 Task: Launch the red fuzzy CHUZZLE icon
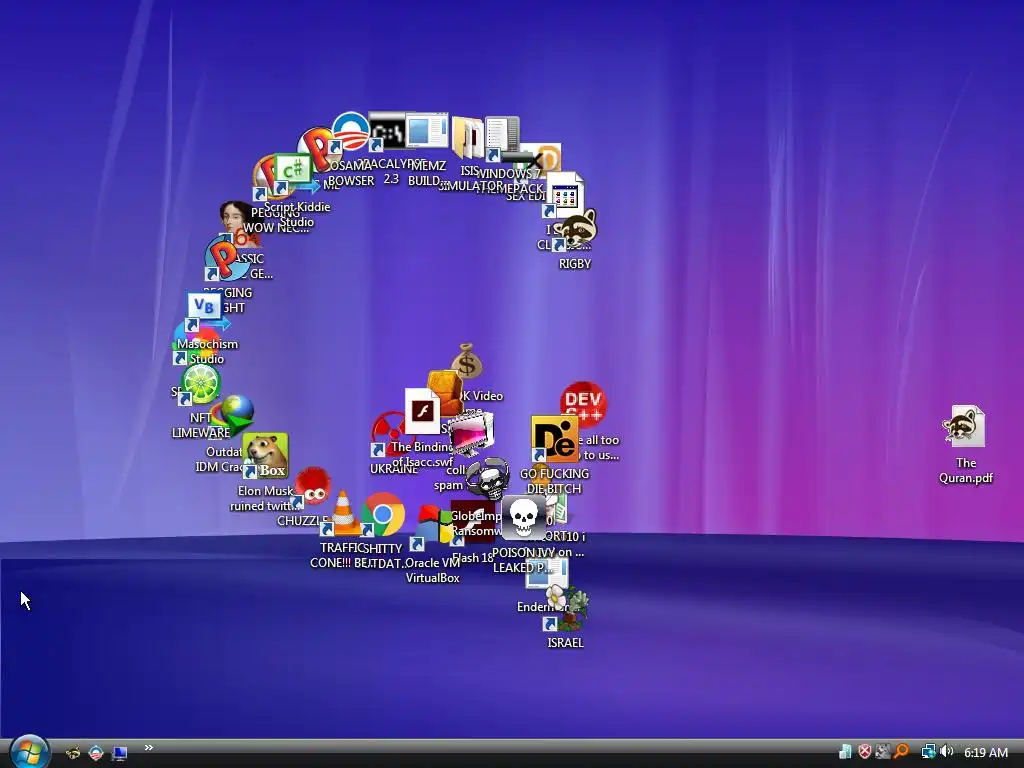pyautogui.click(x=312, y=487)
